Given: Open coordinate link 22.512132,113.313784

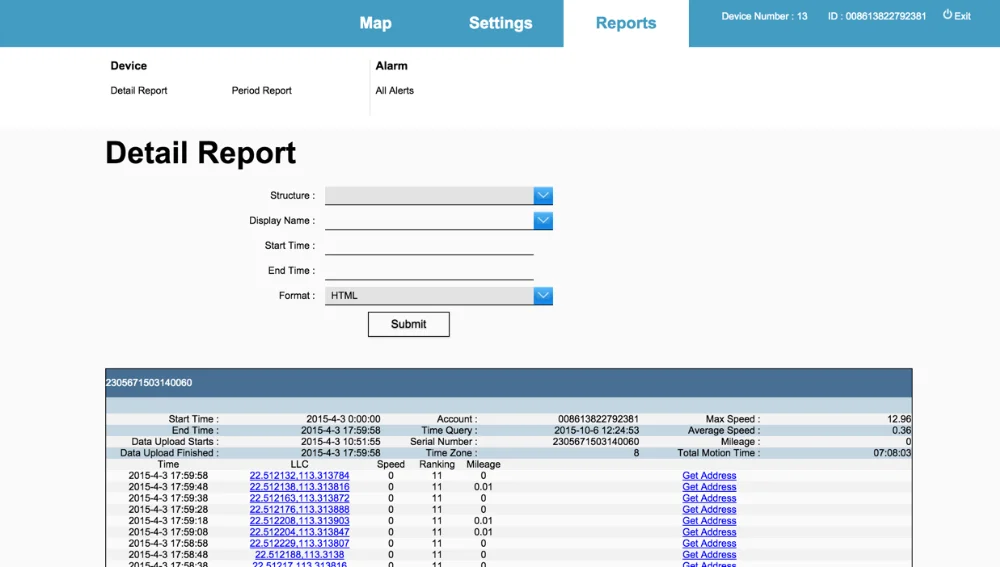Looking at the screenshot, I should tap(299, 476).
